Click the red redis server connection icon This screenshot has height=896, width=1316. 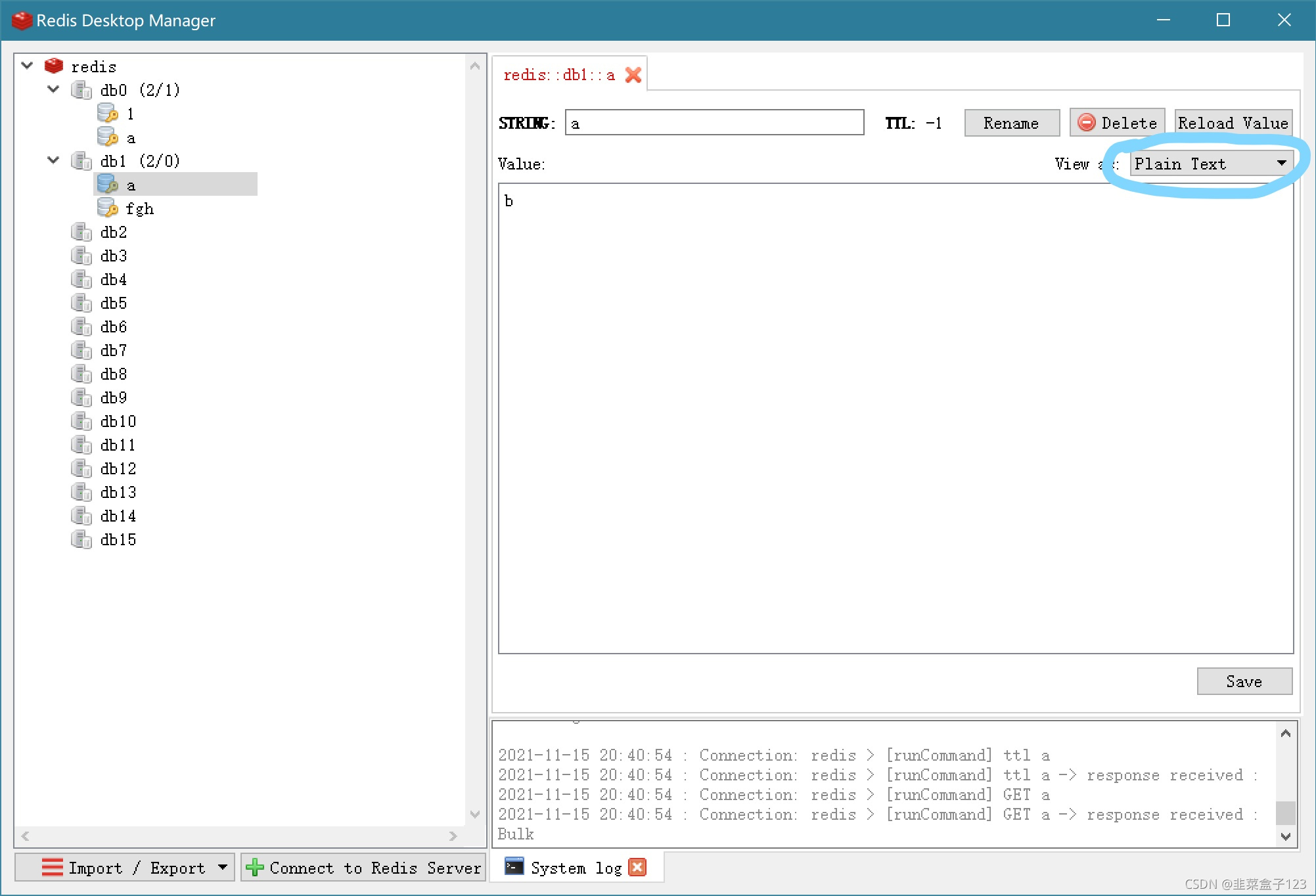[x=54, y=66]
